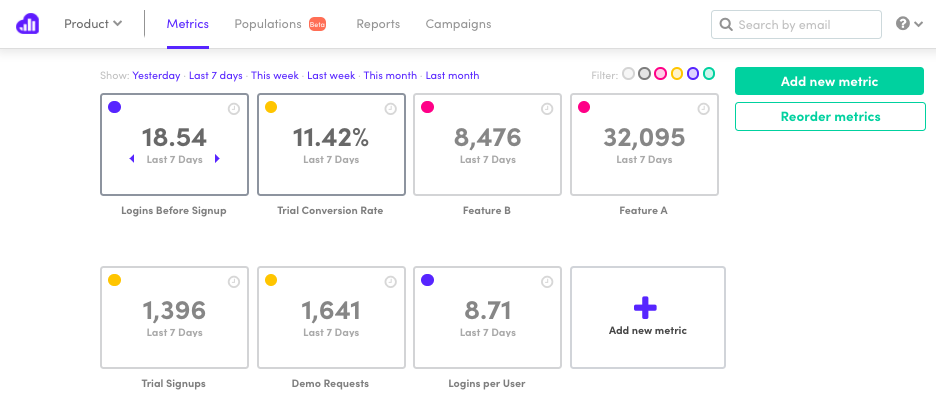936x418 pixels.
Task: Click the clock icon on Trial Conversion Rate card
Action: (x=390, y=108)
